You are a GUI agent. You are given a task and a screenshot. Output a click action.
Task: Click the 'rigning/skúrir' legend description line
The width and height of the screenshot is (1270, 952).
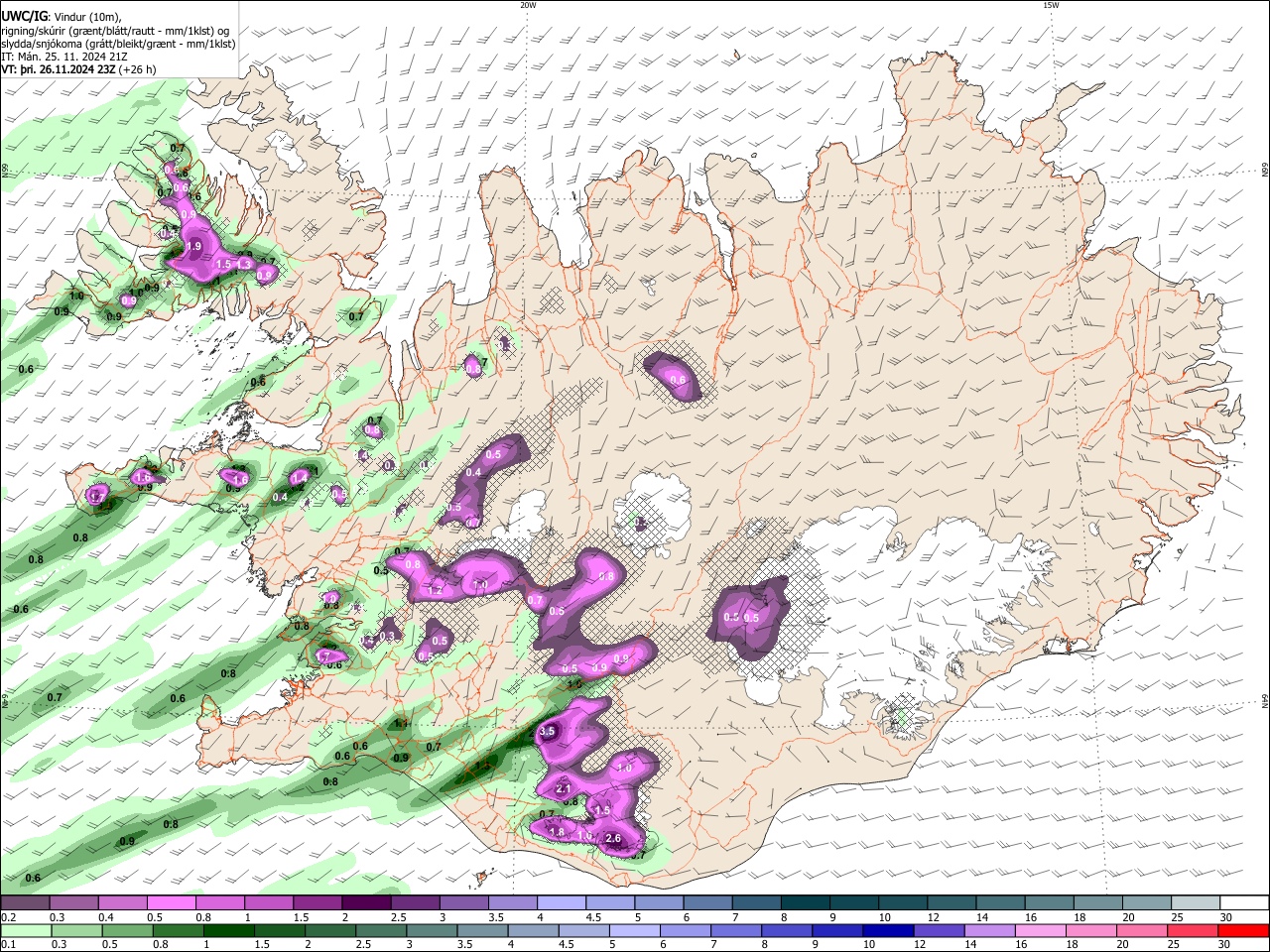(115, 30)
